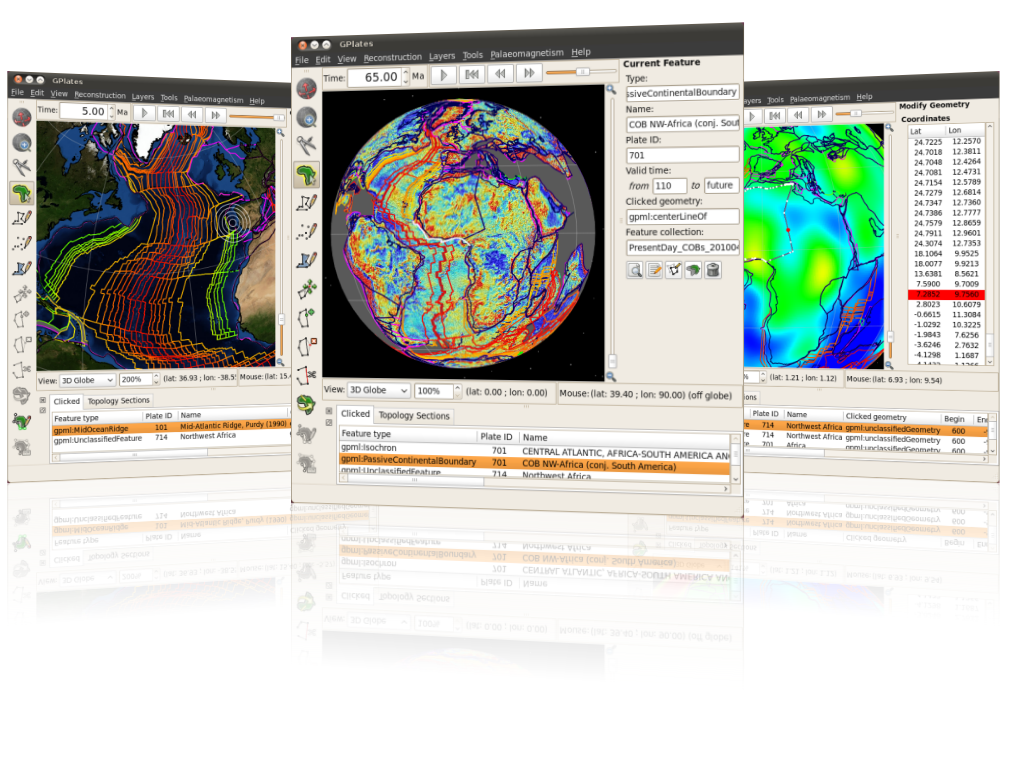Open the Tools menu in left window
Viewport: 1020px width, 766px height.
pos(169,98)
